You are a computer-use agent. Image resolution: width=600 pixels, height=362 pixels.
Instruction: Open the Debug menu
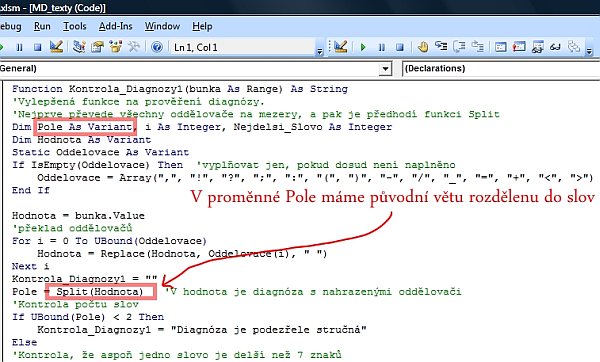[11, 26]
